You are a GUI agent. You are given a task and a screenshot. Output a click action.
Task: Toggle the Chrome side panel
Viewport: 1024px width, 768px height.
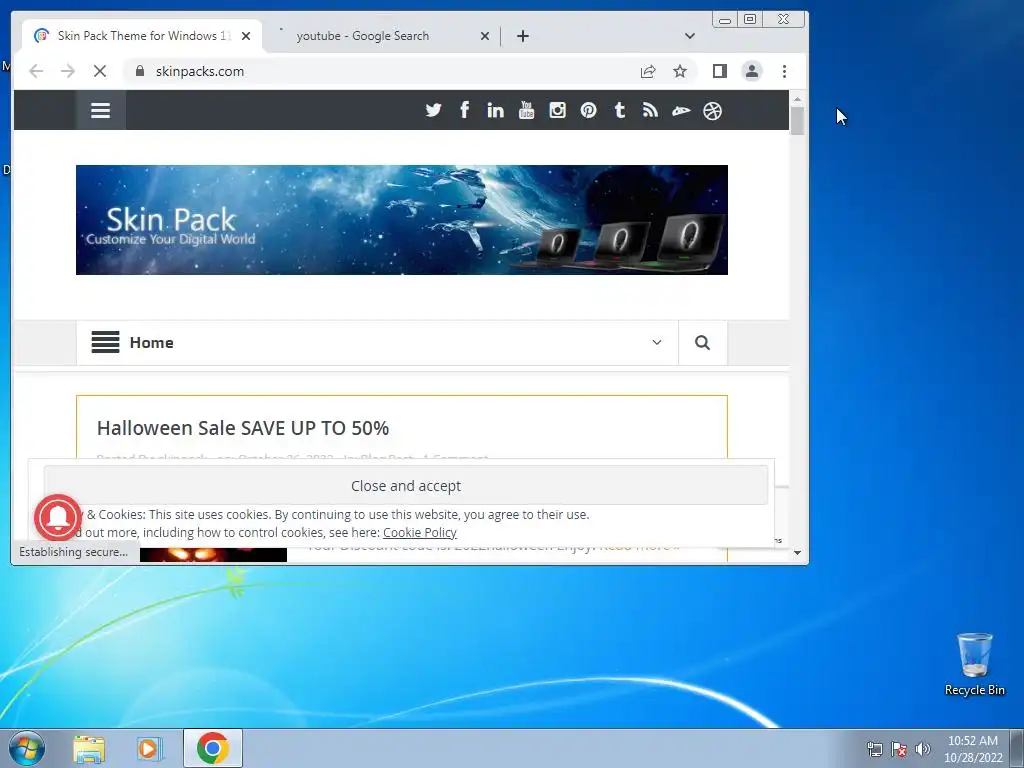pos(720,71)
